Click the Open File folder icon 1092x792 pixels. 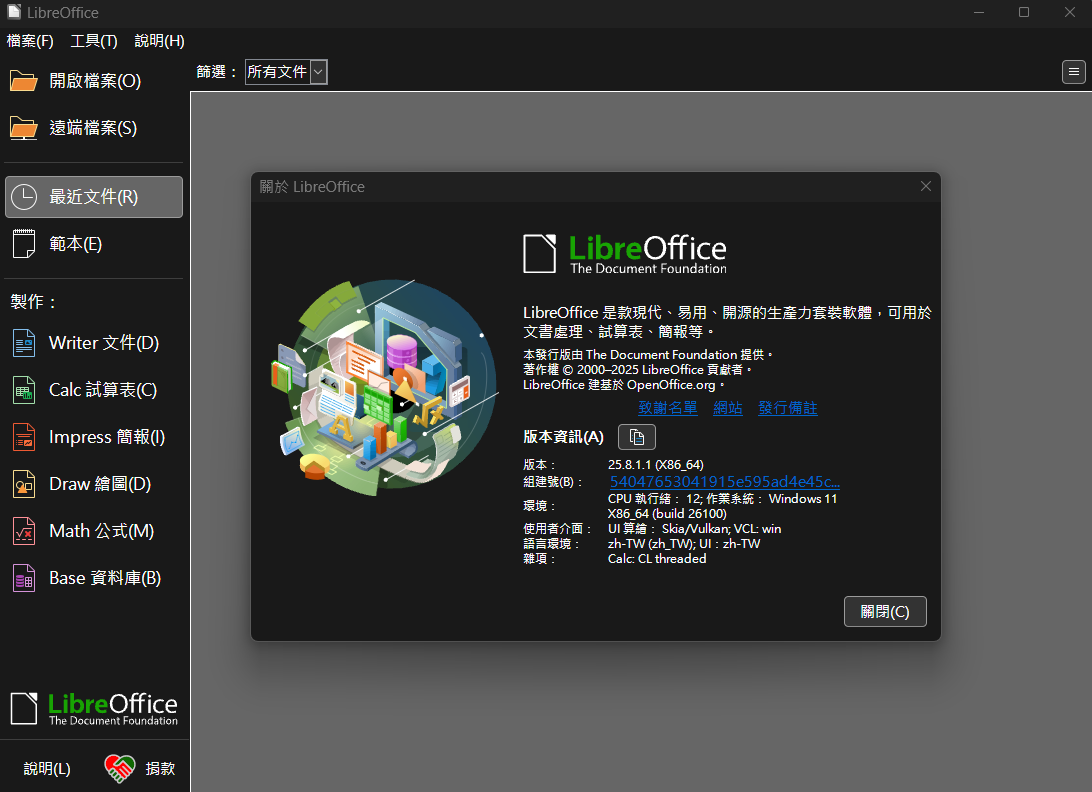24,81
